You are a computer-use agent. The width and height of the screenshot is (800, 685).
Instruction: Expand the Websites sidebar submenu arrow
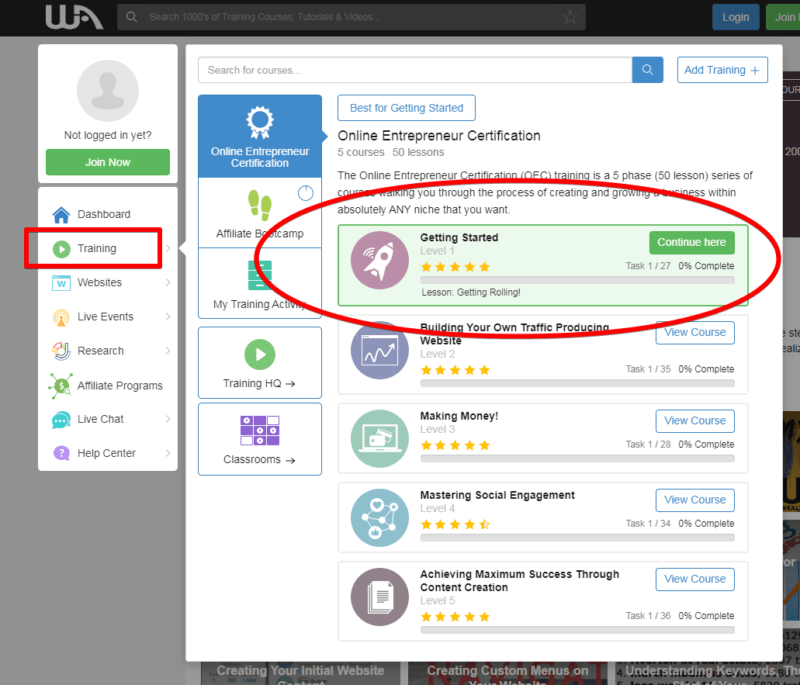[x=168, y=283]
